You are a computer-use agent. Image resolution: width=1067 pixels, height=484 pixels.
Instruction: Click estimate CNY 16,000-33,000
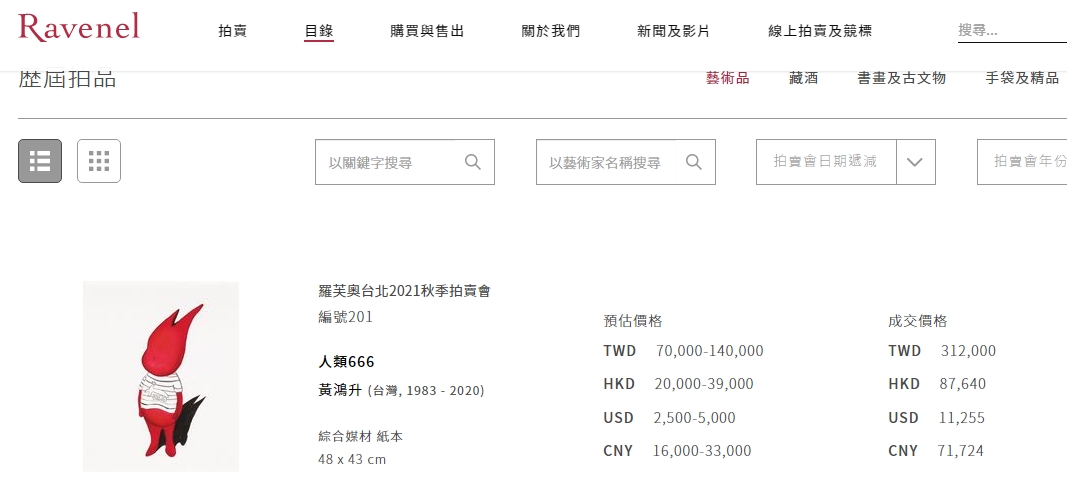coord(677,451)
